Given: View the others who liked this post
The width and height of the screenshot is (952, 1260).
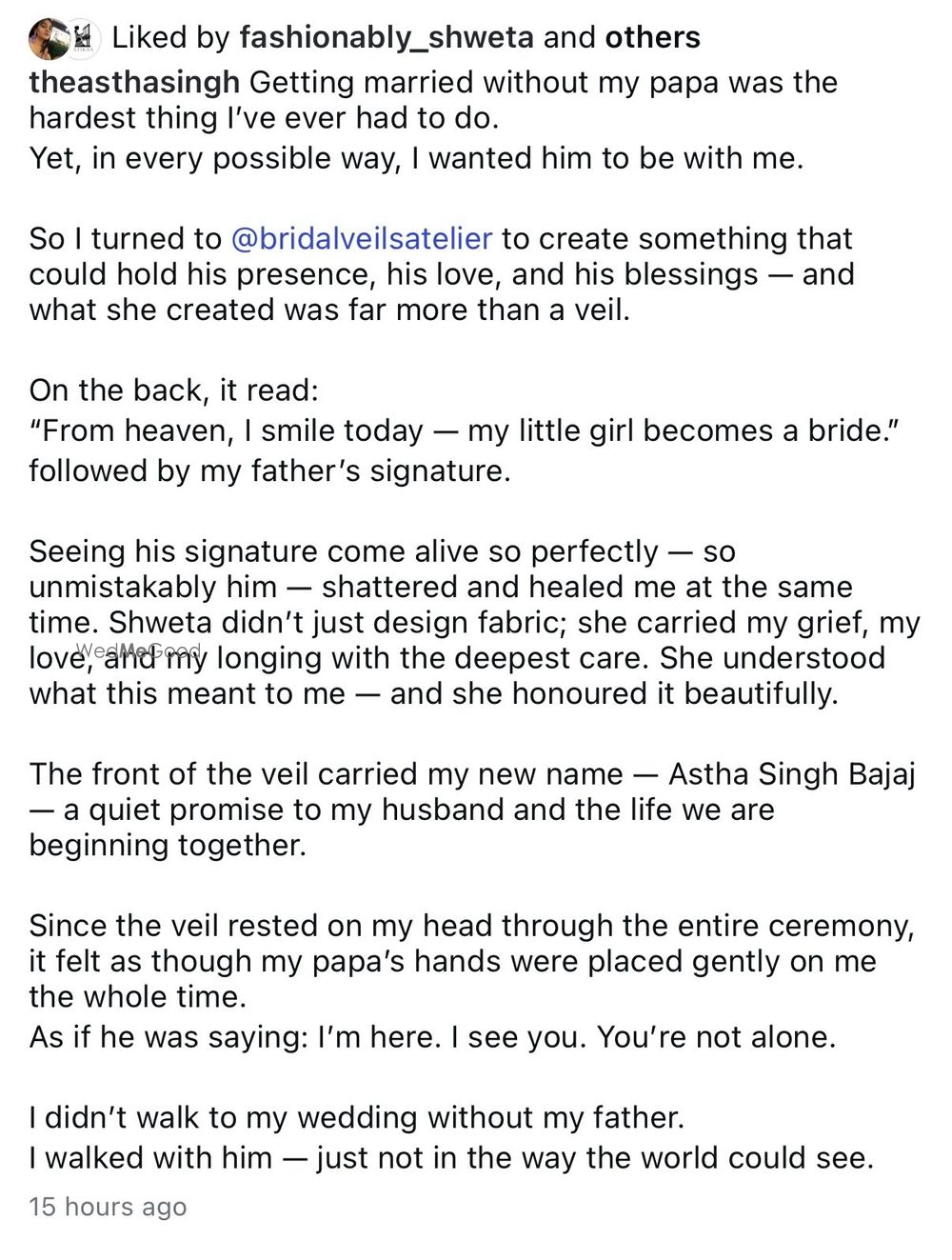Looking at the screenshot, I should (652, 38).
